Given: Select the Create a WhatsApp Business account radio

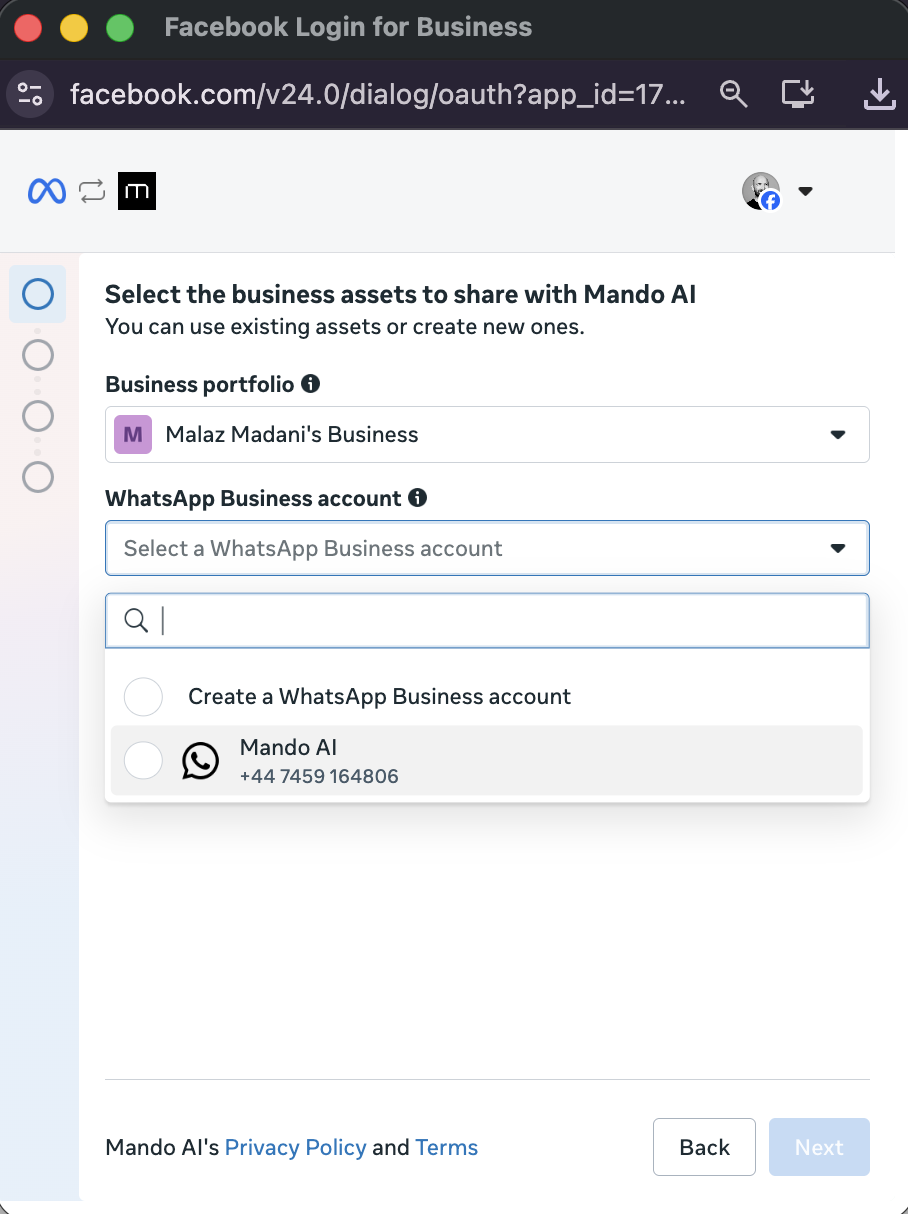Looking at the screenshot, I should click(143, 697).
